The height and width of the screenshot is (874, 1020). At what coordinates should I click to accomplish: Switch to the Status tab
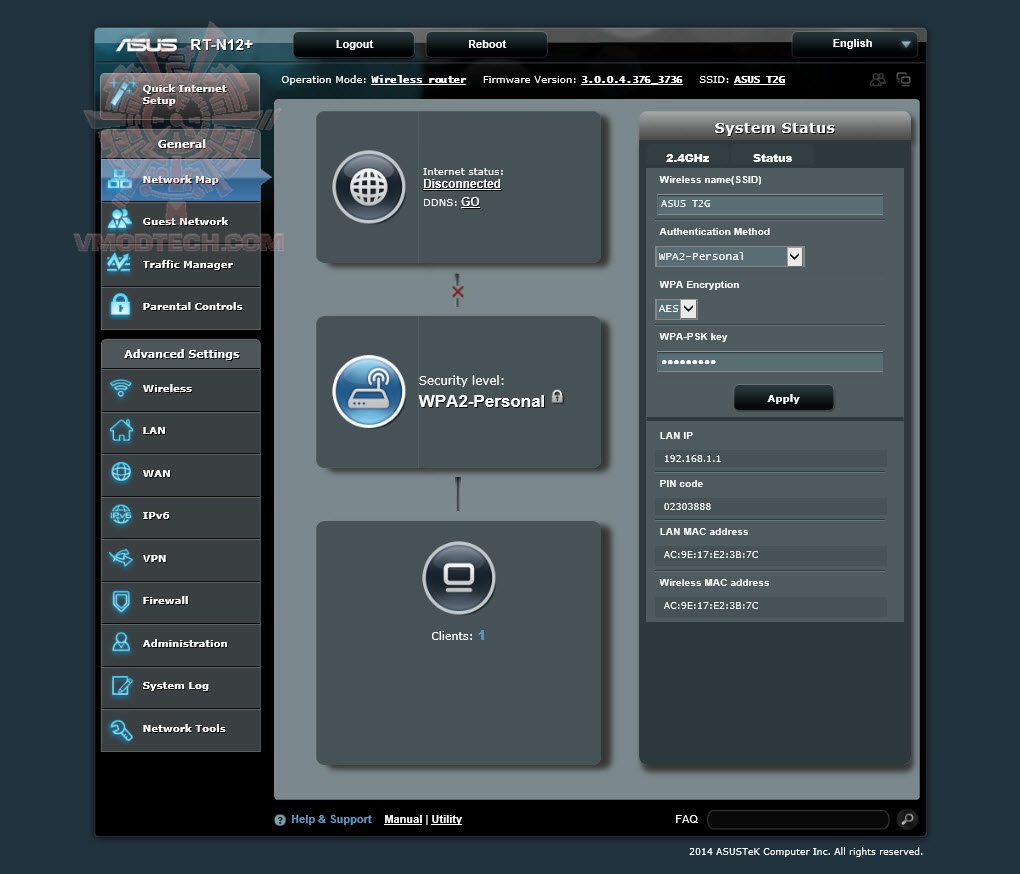pyautogui.click(x=772, y=158)
